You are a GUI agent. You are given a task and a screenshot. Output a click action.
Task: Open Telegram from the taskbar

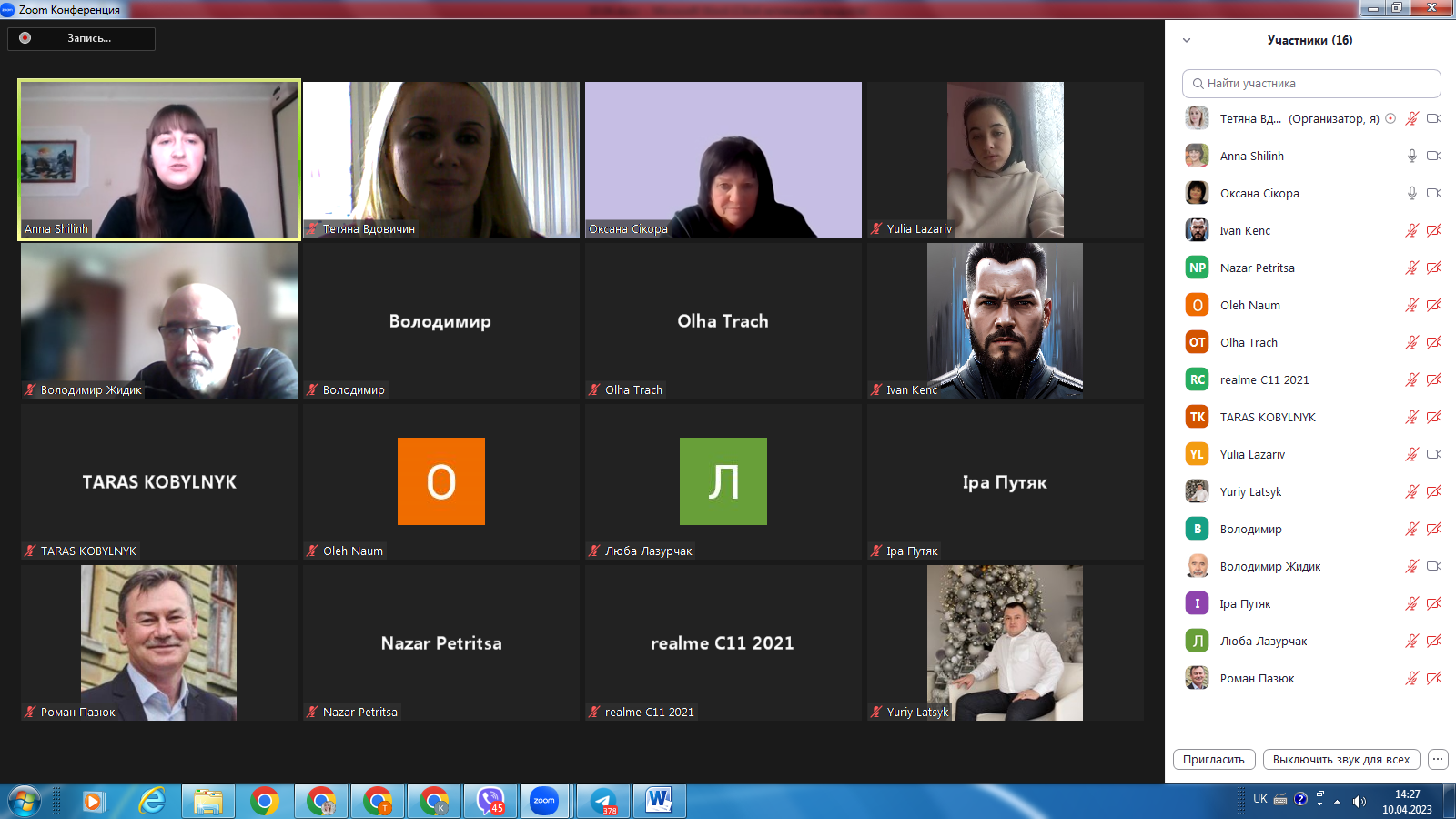pyautogui.click(x=603, y=801)
